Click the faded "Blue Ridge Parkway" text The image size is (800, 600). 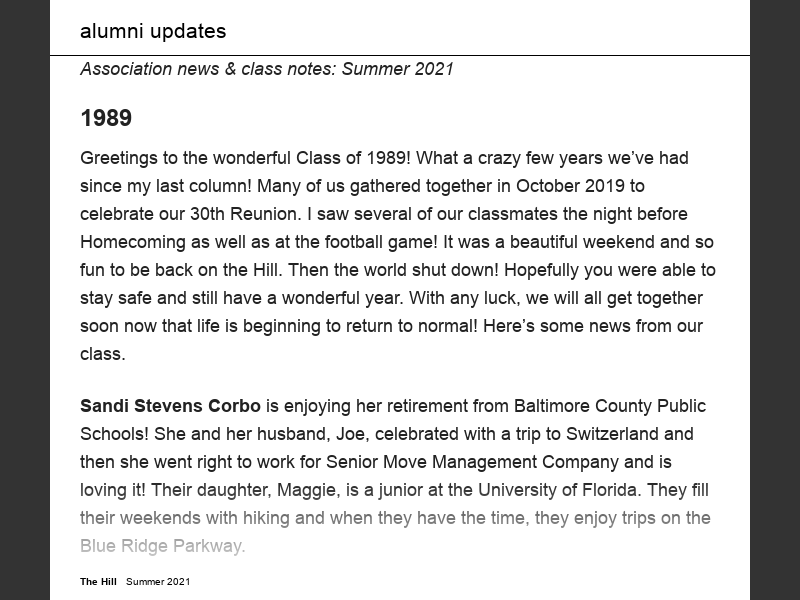click(x=162, y=546)
